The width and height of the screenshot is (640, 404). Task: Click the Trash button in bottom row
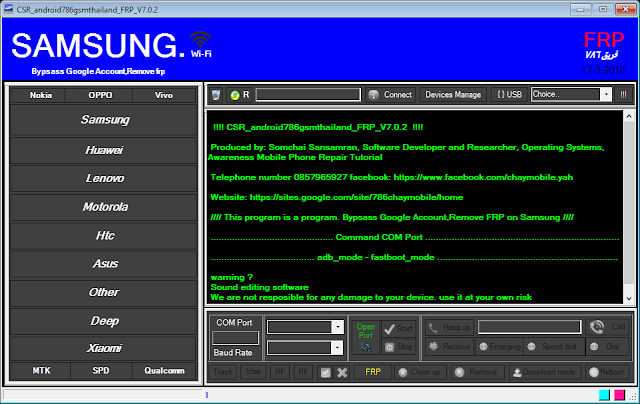pyautogui.click(x=222, y=372)
